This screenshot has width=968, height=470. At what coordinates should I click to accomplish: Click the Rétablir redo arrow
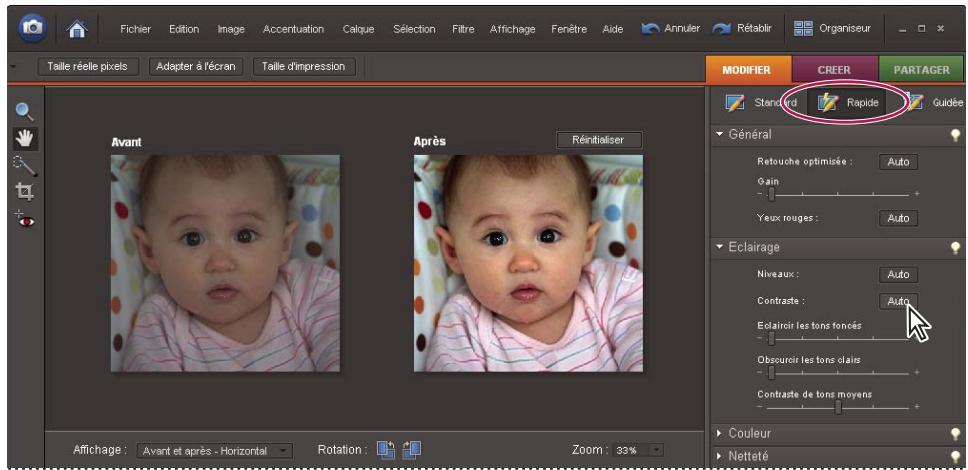pyautogui.click(x=722, y=28)
